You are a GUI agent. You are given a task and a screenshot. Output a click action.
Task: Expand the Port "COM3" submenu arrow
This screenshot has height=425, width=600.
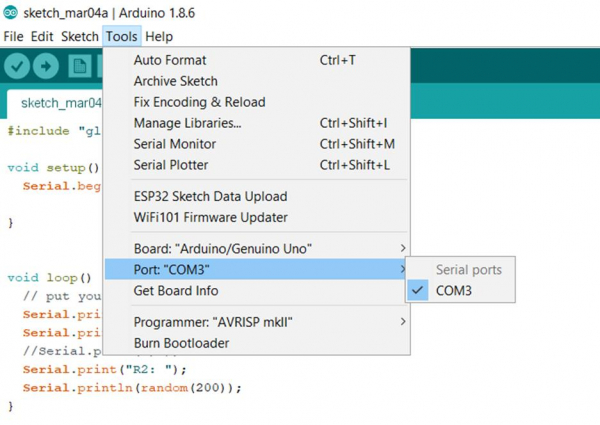pyautogui.click(x=403, y=270)
